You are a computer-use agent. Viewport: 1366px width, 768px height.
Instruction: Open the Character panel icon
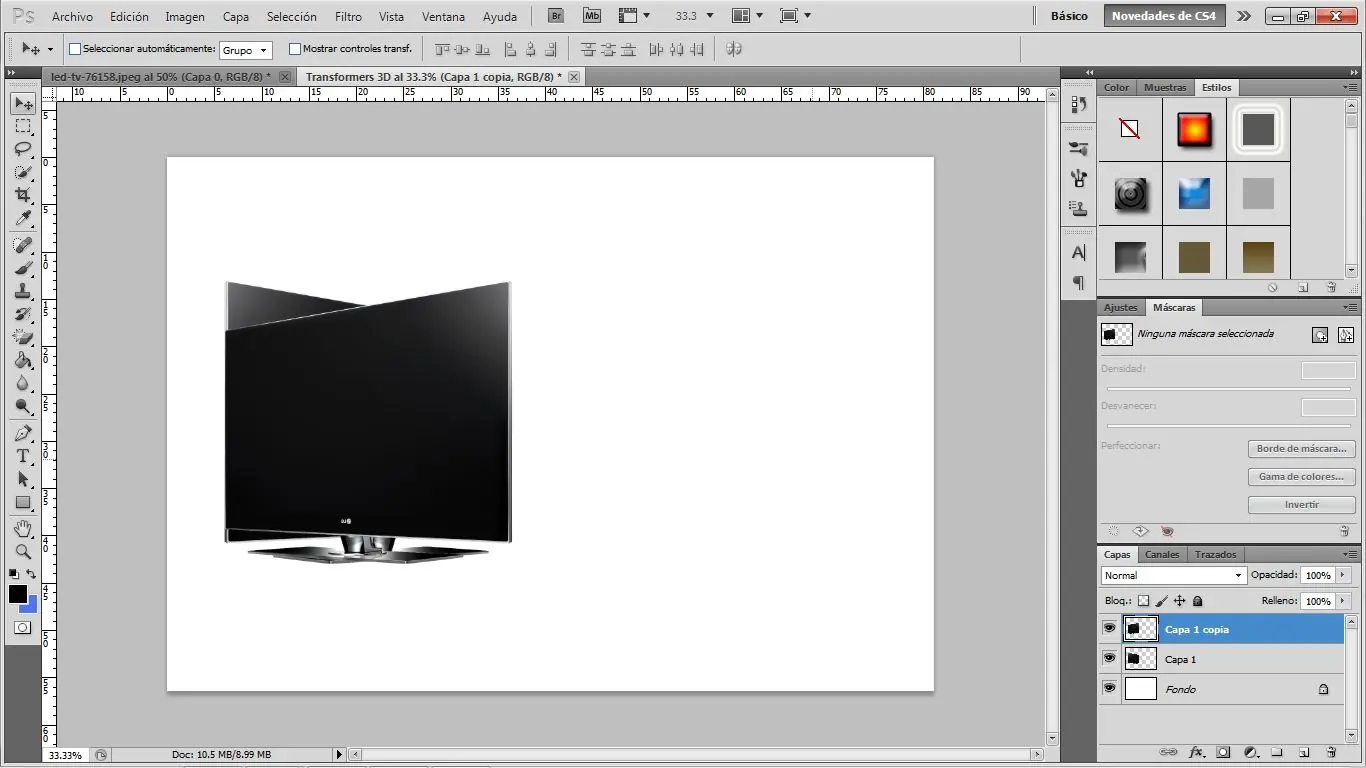tap(1078, 253)
